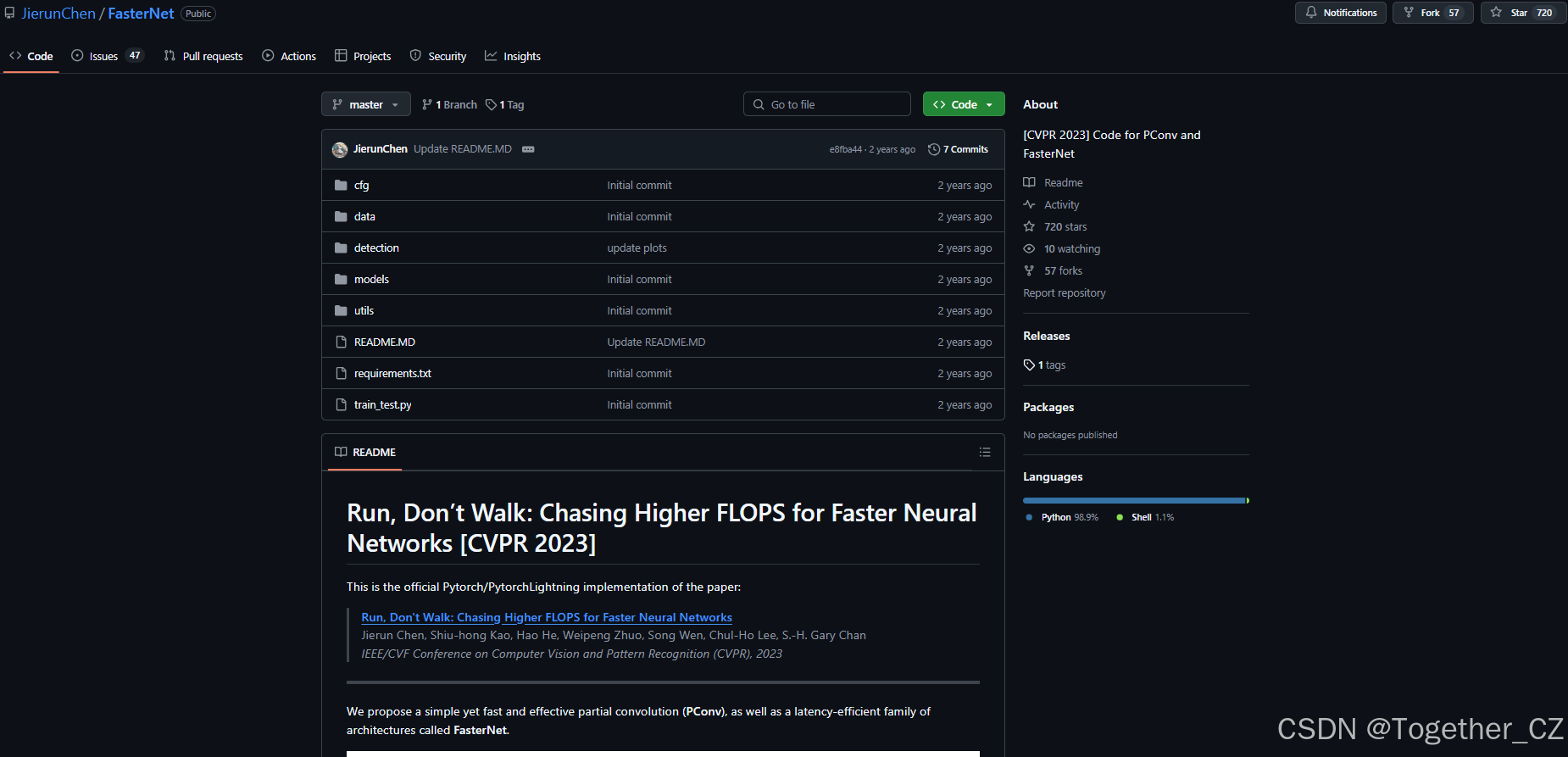
Task: Click the Shell 1.1% language link
Action: (1145, 517)
